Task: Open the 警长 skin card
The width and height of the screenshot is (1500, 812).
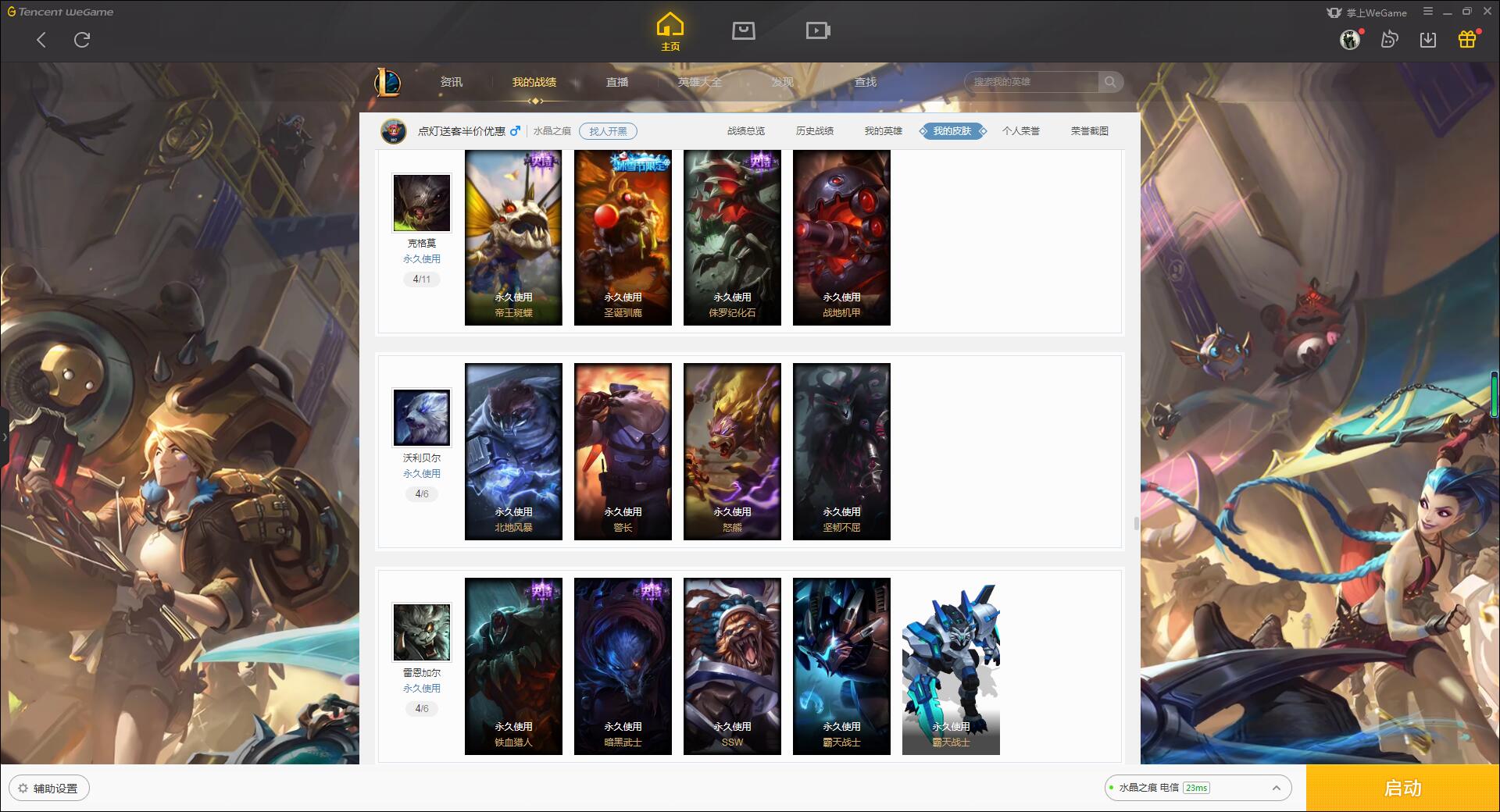Action: [x=623, y=451]
